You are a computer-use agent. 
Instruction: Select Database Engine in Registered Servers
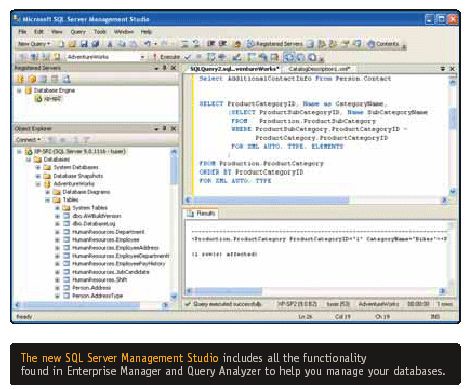(54, 90)
